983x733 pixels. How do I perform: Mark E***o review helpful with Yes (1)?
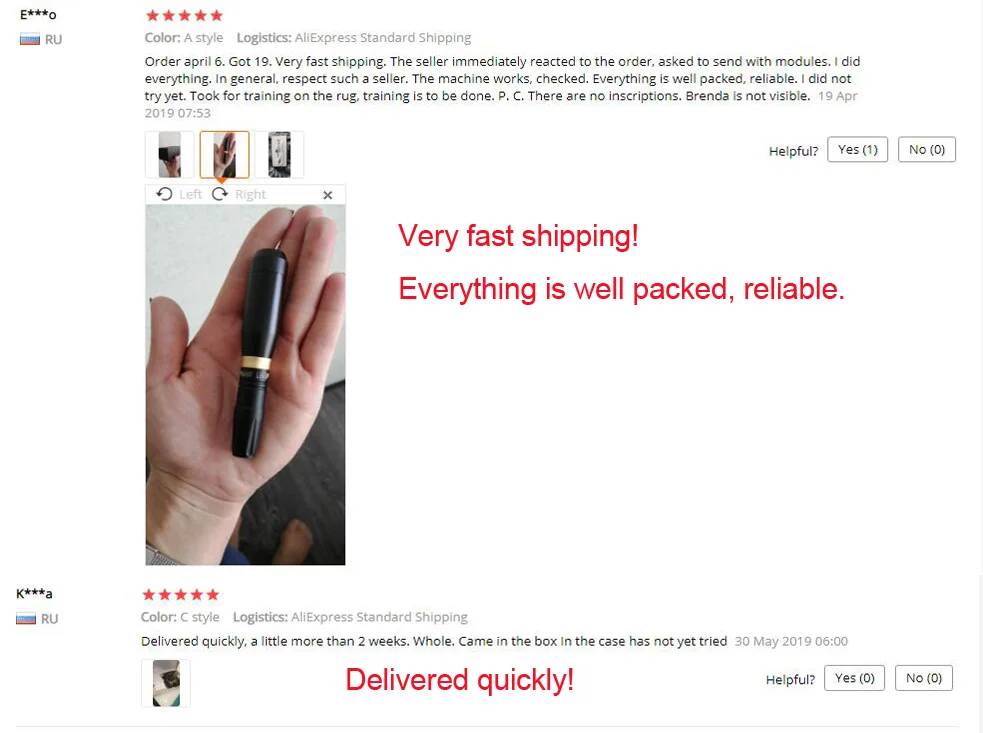click(x=857, y=149)
